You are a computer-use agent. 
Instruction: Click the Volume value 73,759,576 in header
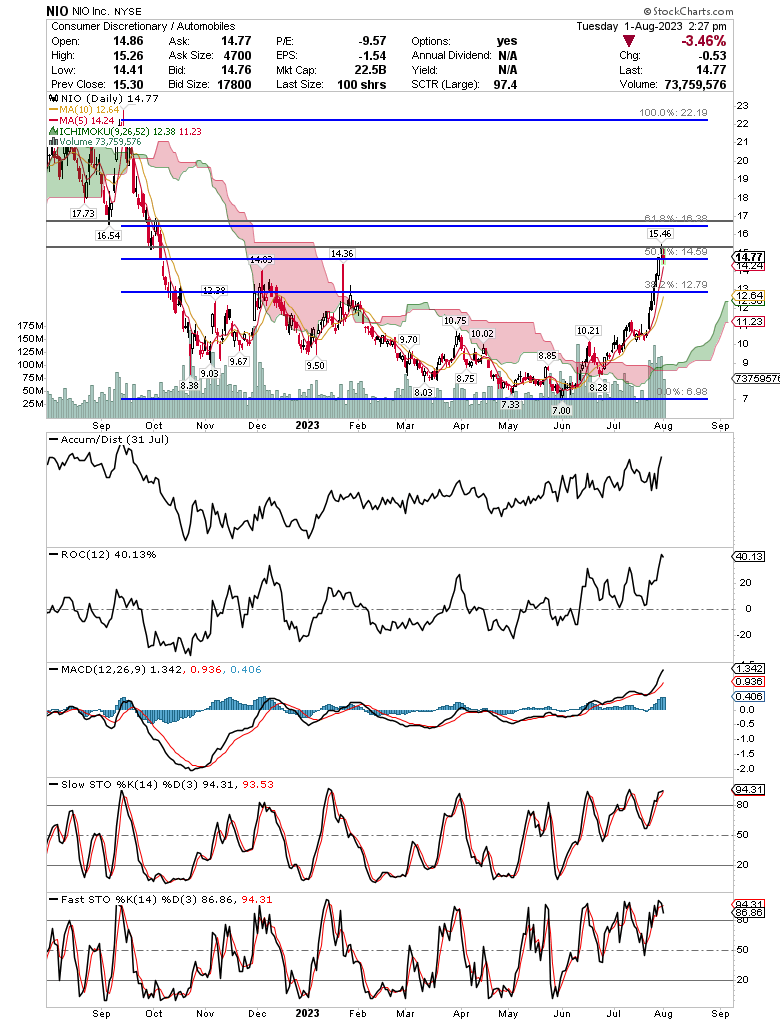coord(695,84)
